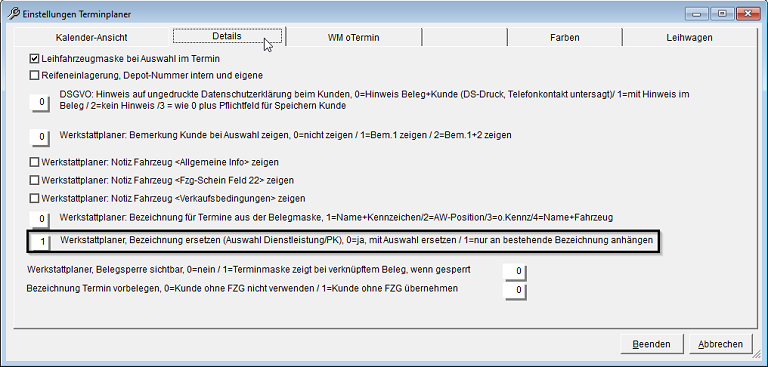
Task: Close the Einstellungen Terminplaner window
Action: (748, 14)
